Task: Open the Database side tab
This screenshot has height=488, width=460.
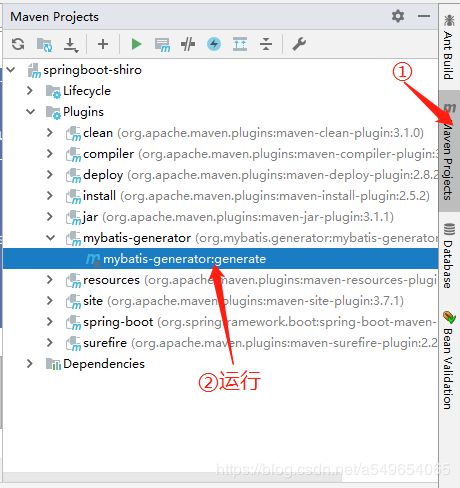Action: [x=449, y=257]
